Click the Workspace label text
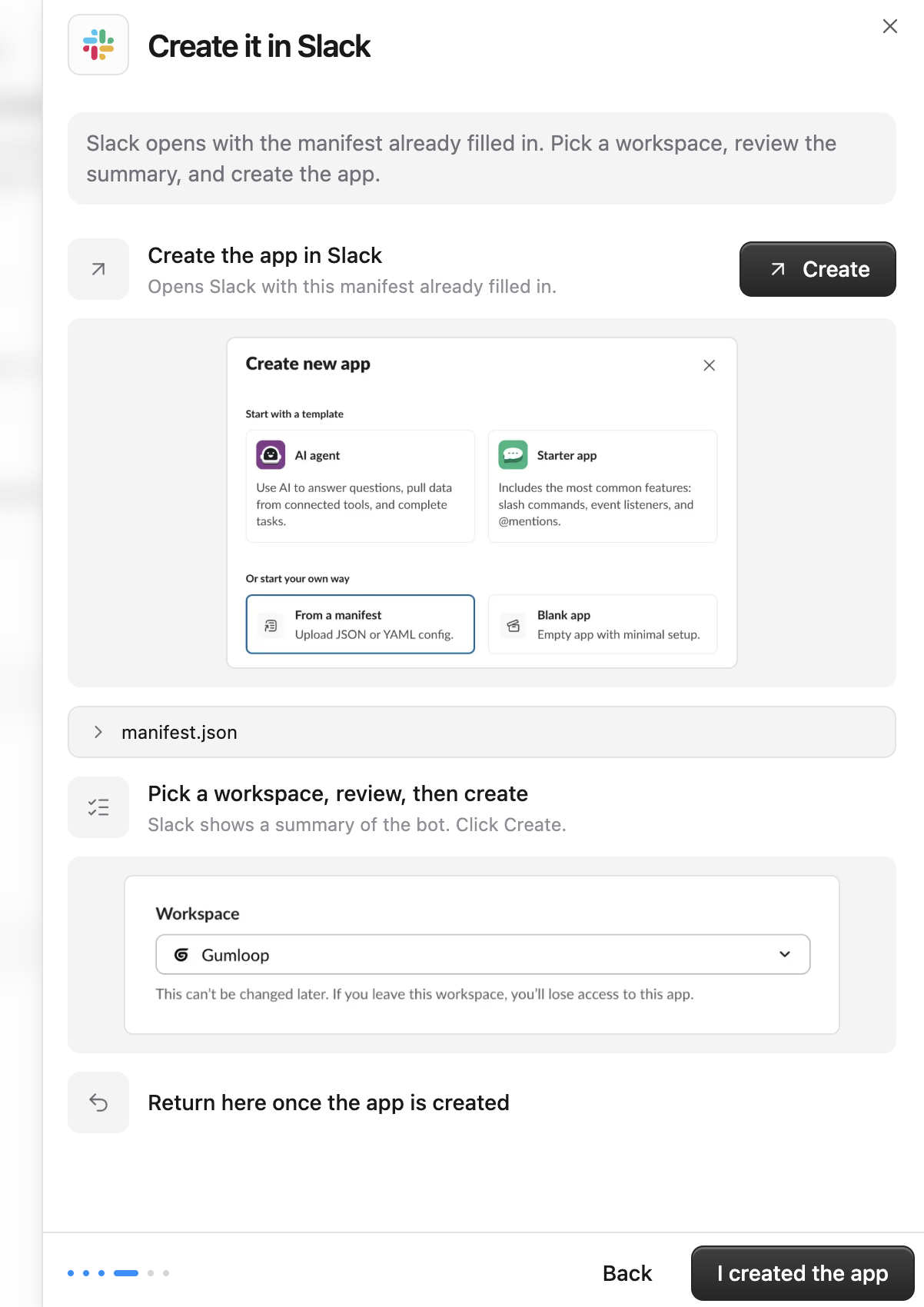The image size is (924, 1307). 198,913
